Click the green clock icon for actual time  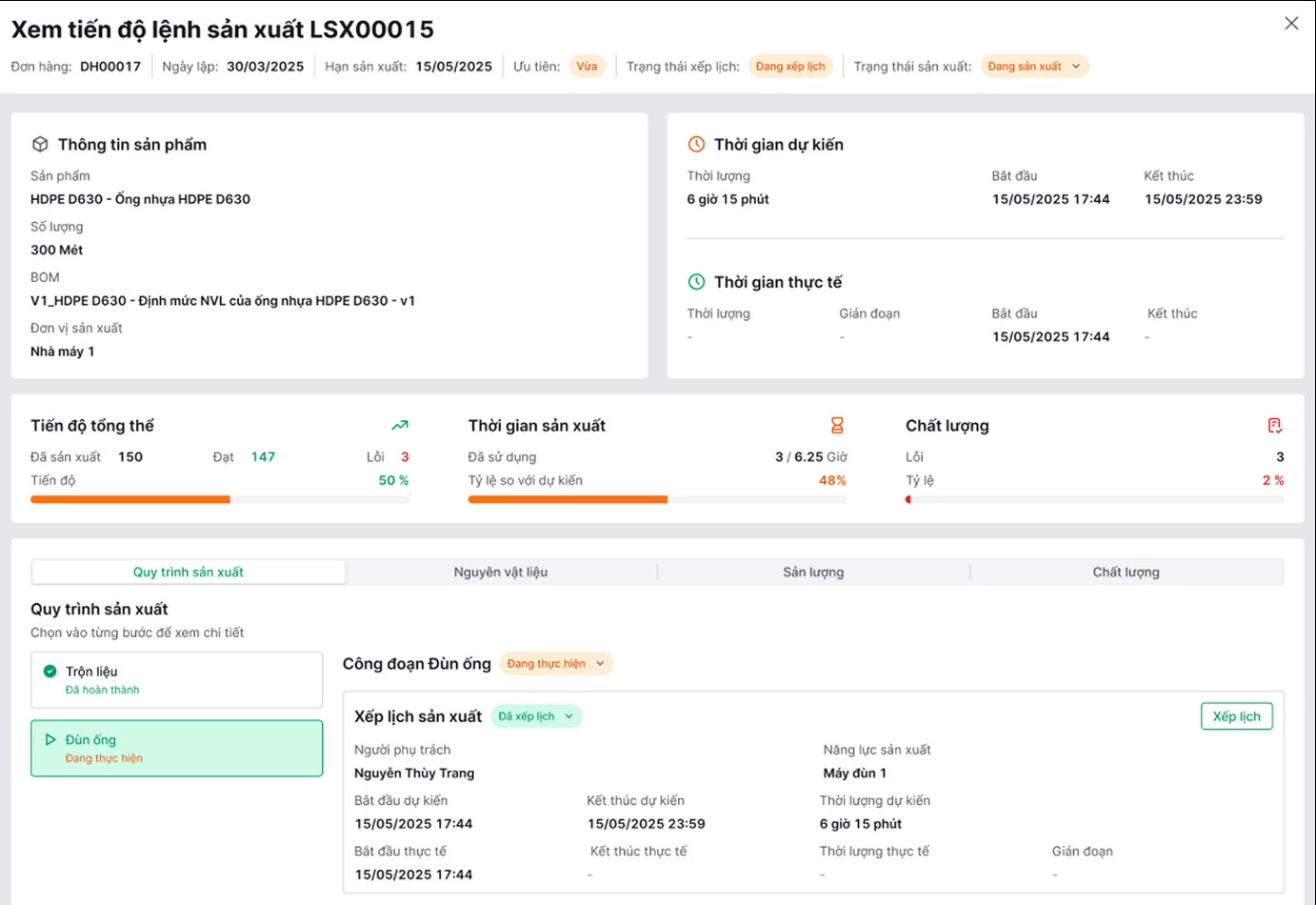pyautogui.click(x=696, y=282)
